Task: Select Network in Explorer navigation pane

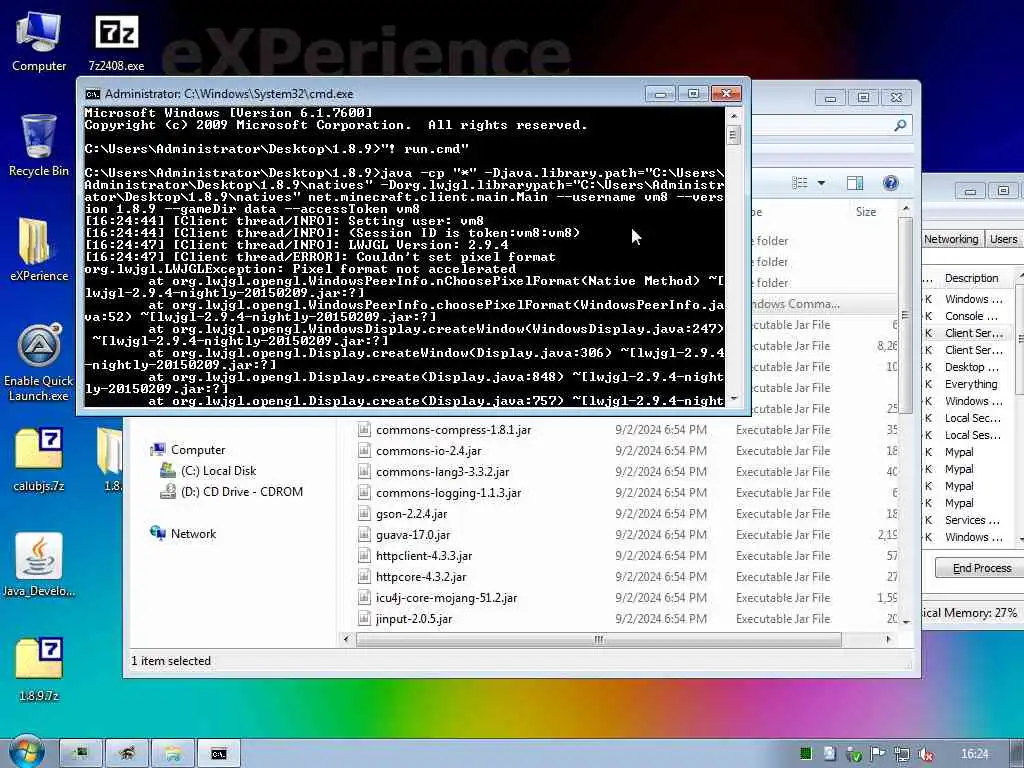Action: point(193,534)
